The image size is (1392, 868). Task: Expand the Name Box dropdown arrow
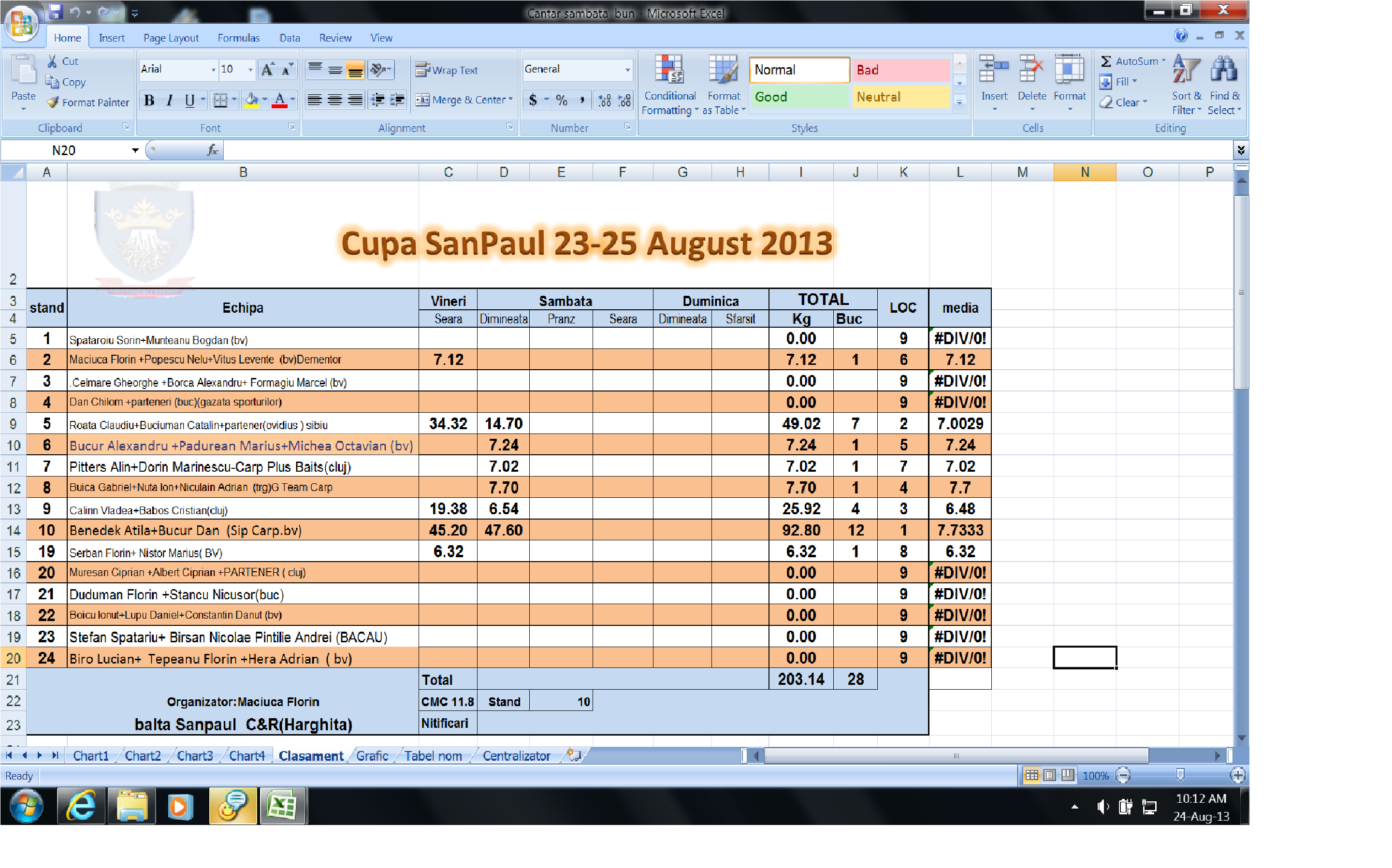135,150
